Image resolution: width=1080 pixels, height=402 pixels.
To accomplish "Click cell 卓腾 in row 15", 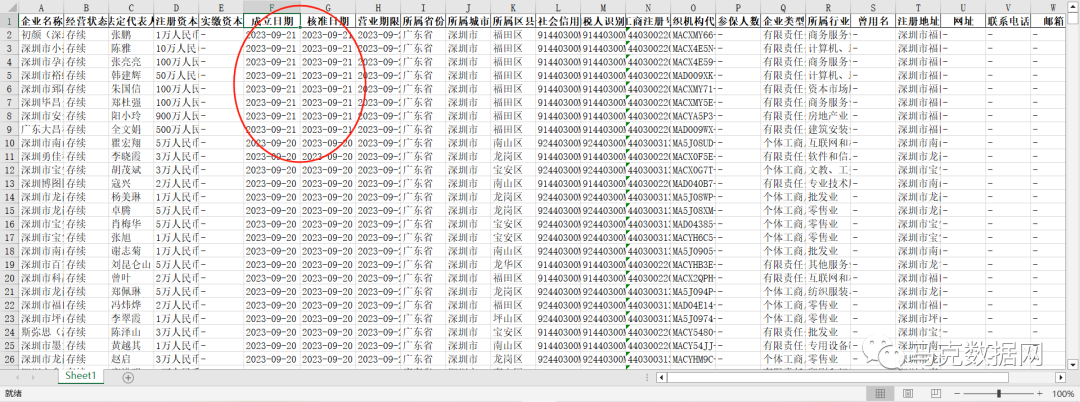I will (131, 210).
